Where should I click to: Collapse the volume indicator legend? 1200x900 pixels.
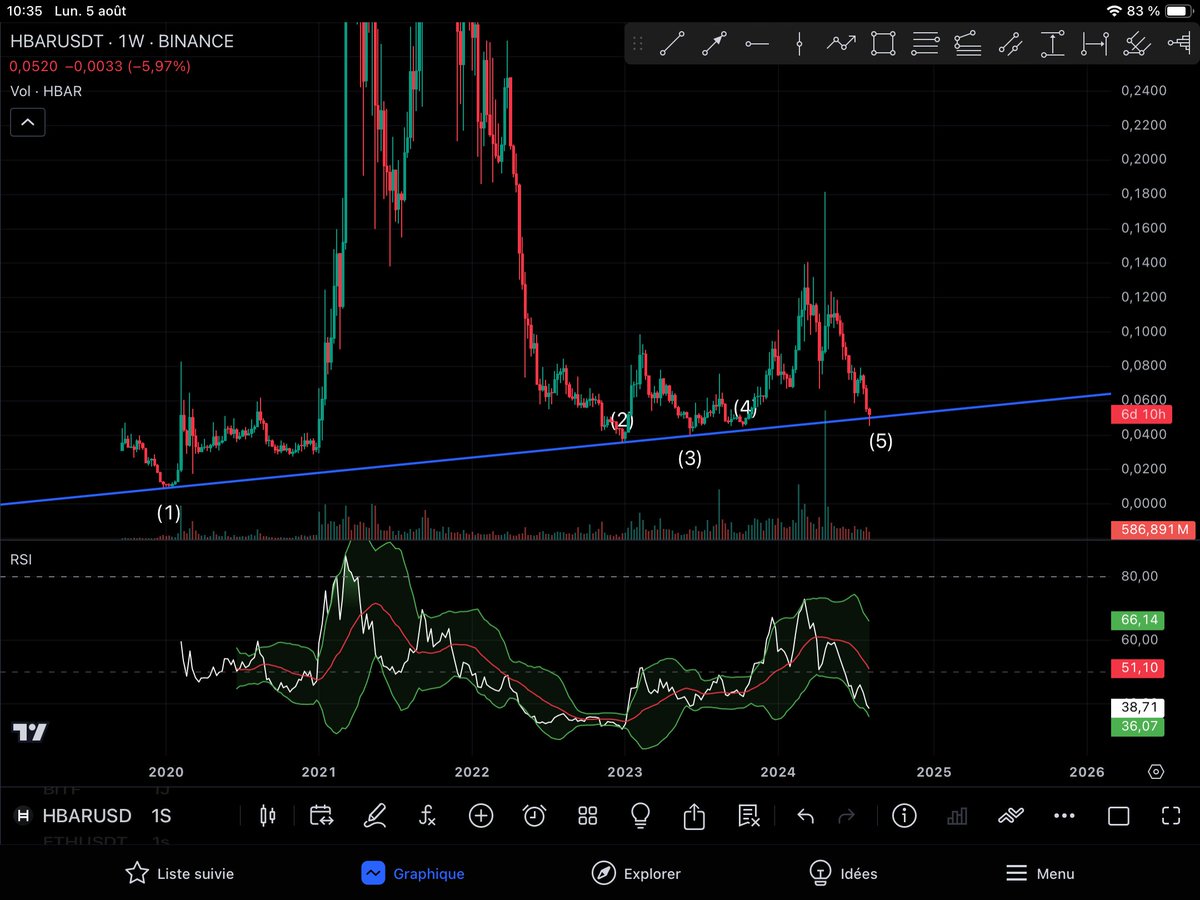[28, 123]
